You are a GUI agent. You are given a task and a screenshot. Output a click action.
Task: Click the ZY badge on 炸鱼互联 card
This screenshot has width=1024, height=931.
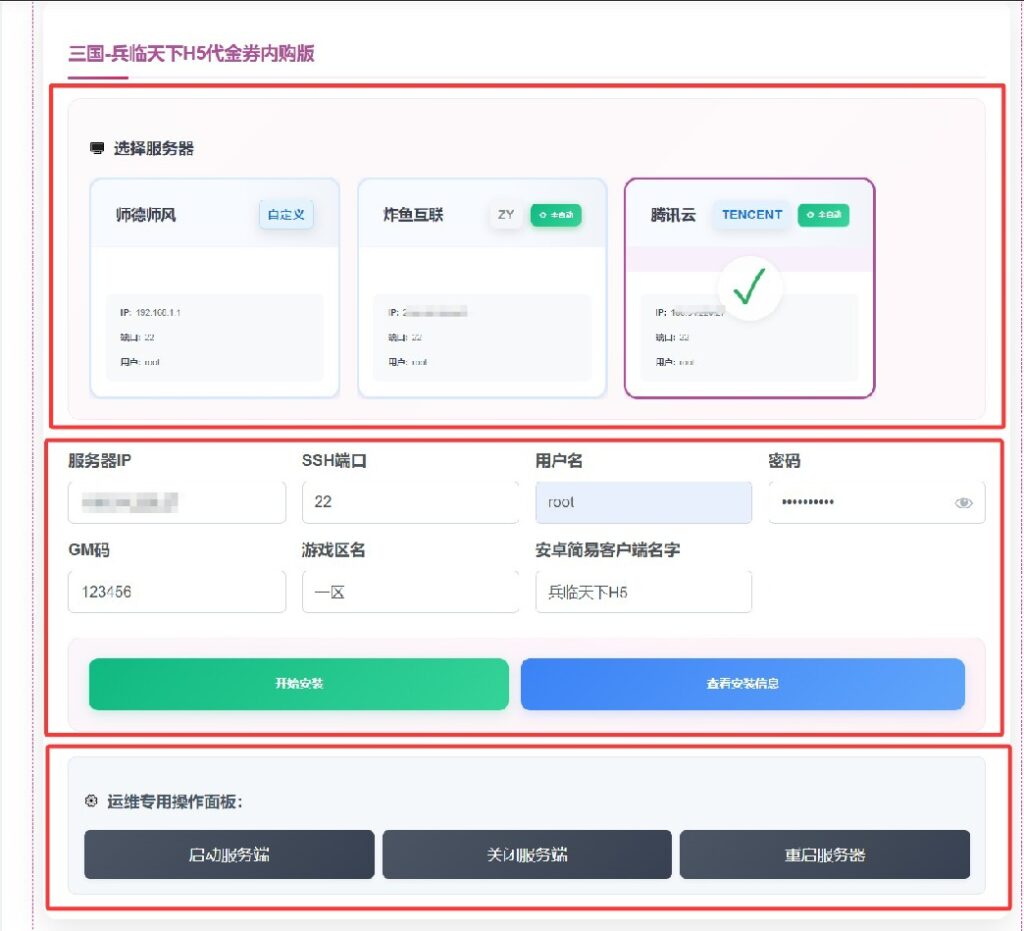(506, 215)
